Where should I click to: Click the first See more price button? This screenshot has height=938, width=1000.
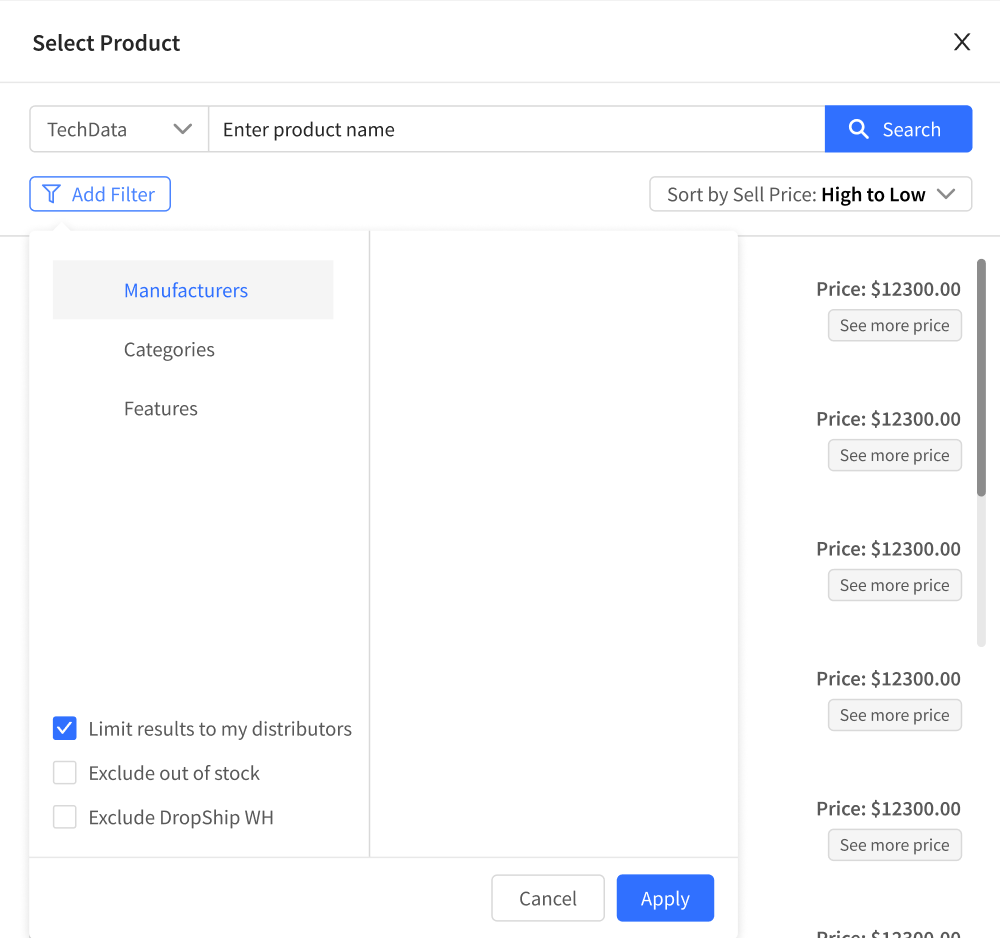pos(894,325)
